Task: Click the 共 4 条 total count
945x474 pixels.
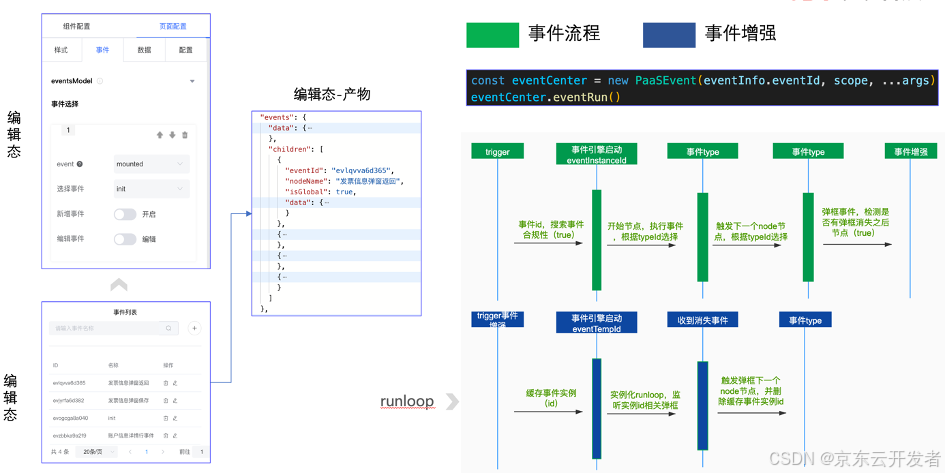Action: pyautogui.click(x=60, y=452)
